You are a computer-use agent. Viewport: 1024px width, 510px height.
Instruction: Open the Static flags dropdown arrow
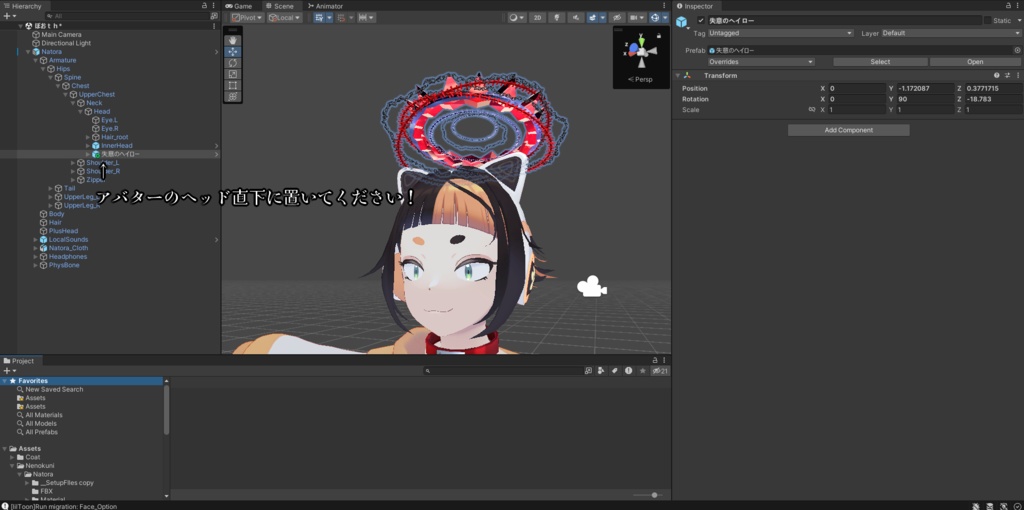tap(1018, 20)
